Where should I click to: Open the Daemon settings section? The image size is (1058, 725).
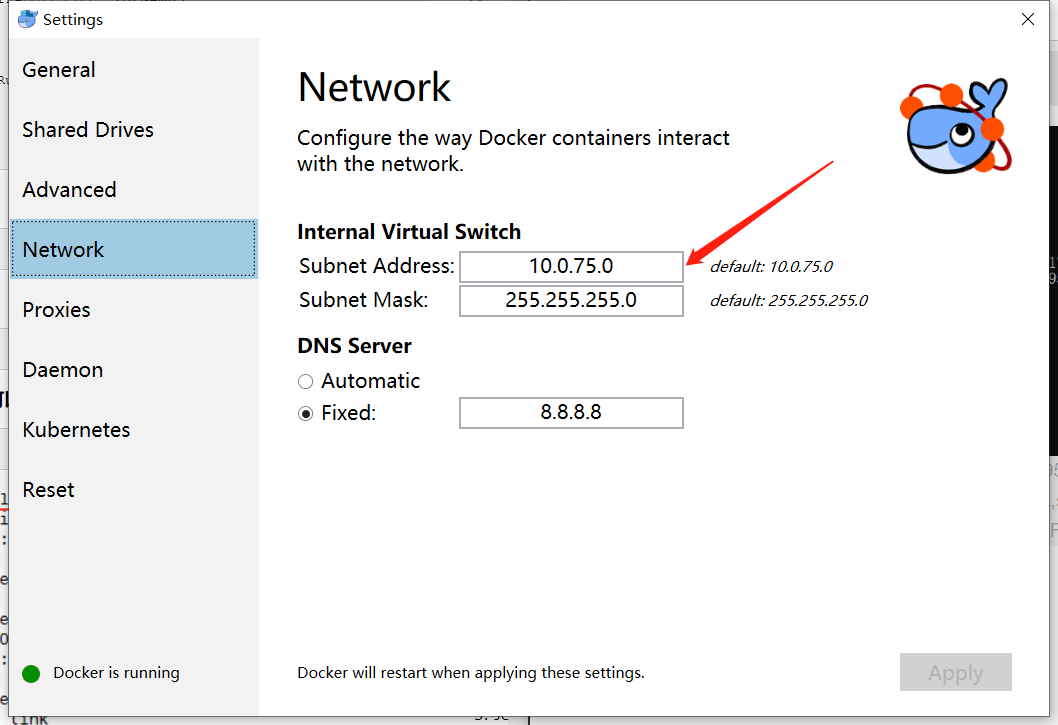tap(62, 370)
